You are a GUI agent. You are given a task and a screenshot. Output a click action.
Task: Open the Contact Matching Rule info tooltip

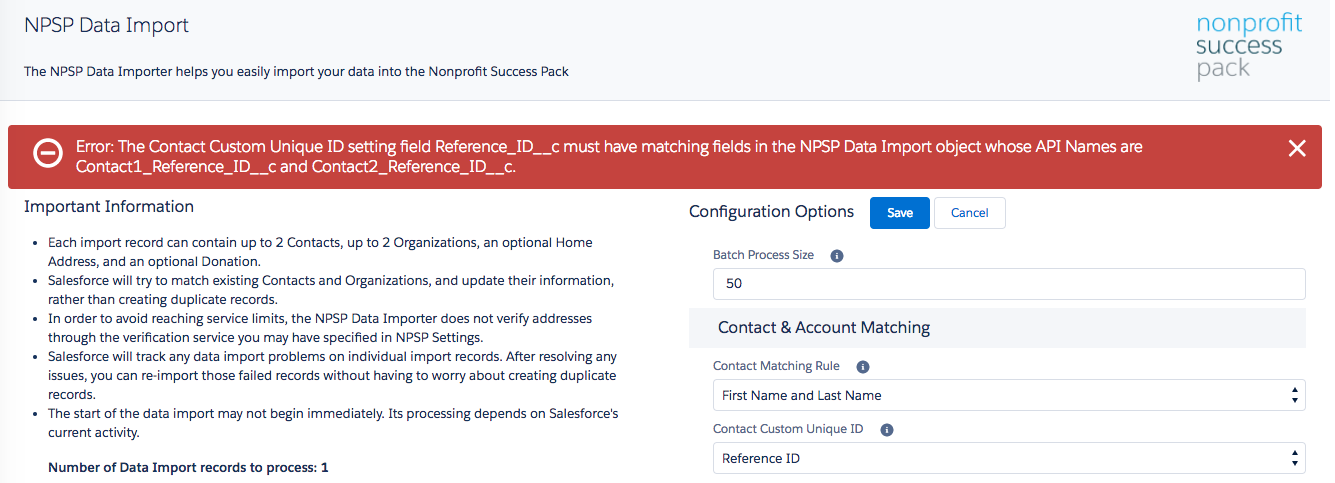863,367
